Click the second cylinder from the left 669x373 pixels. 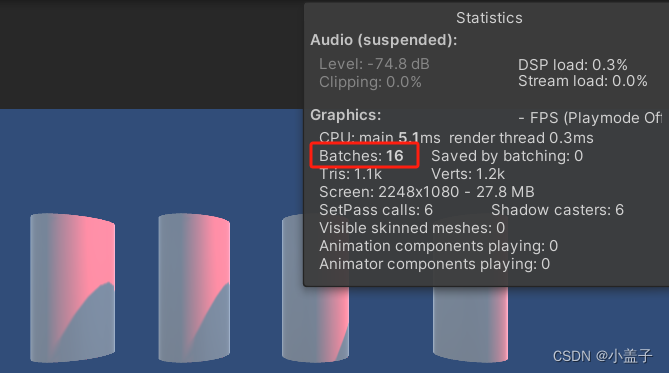click(194, 288)
